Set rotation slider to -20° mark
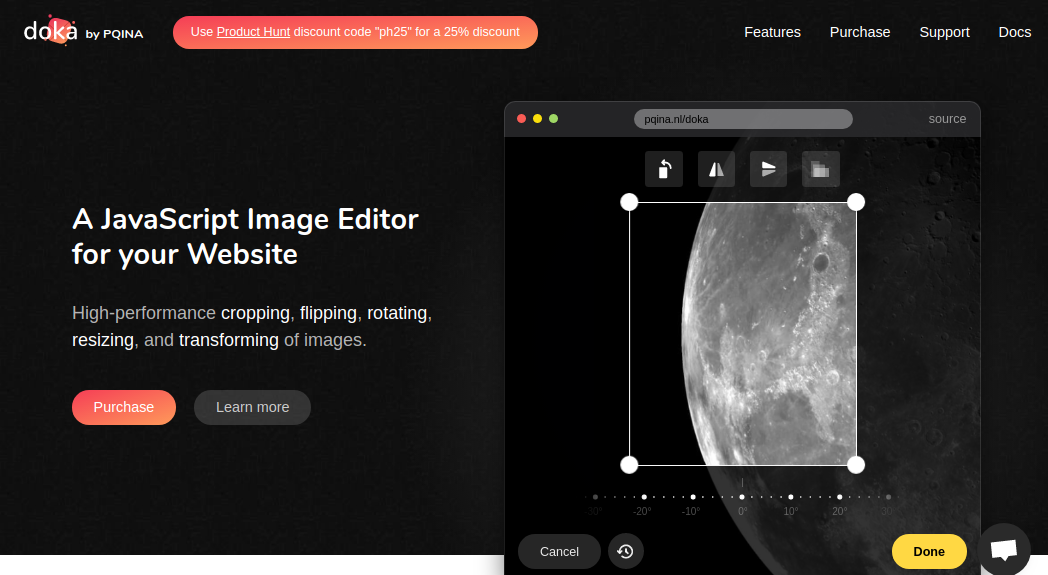The height and width of the screenshot is (575, 1048). 644,497
